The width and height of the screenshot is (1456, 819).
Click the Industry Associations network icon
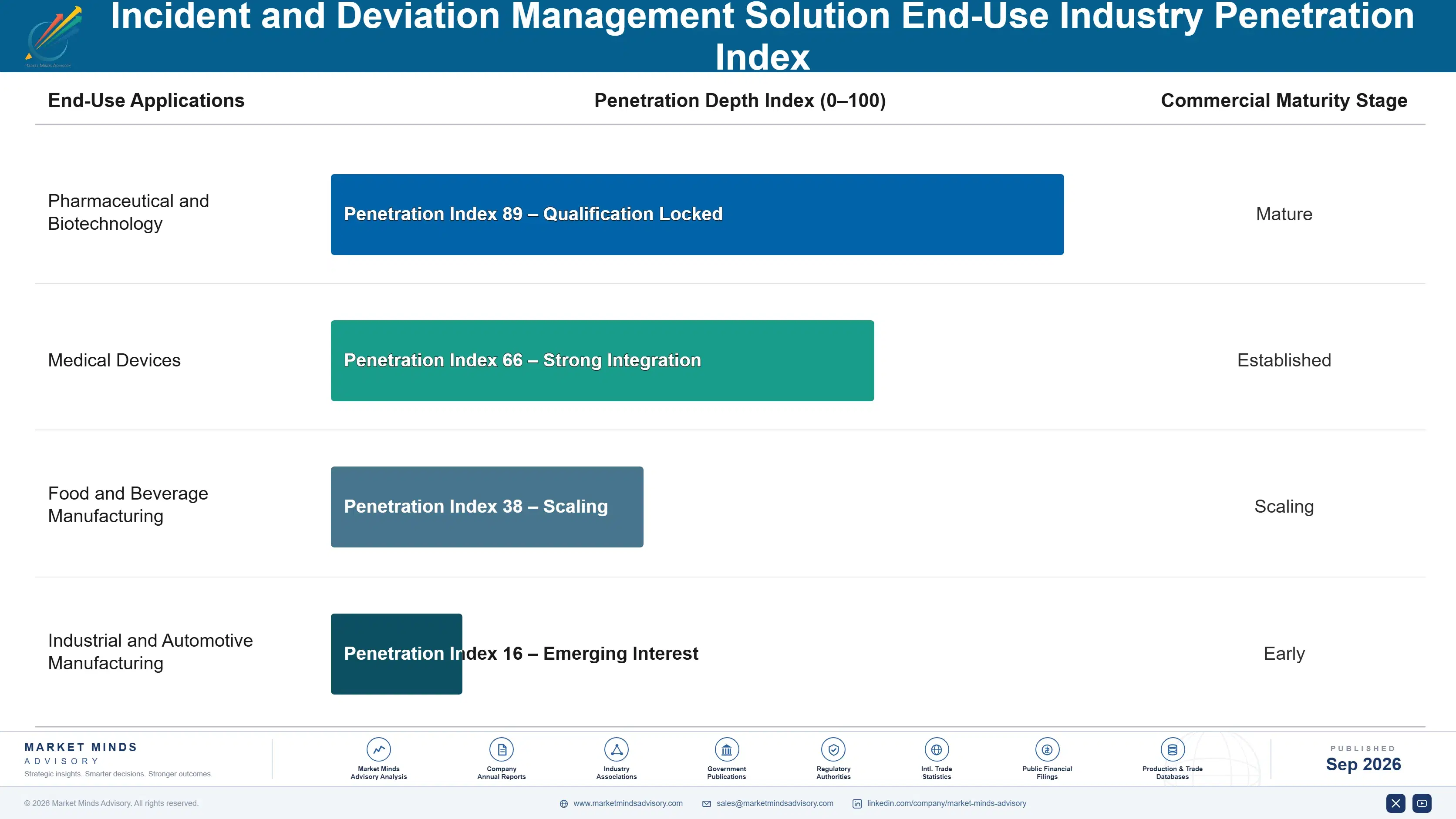[617, 749]
